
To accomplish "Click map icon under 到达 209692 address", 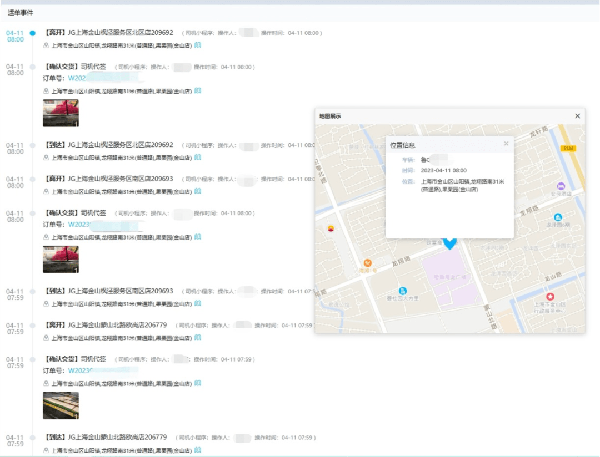I will 197,157.
